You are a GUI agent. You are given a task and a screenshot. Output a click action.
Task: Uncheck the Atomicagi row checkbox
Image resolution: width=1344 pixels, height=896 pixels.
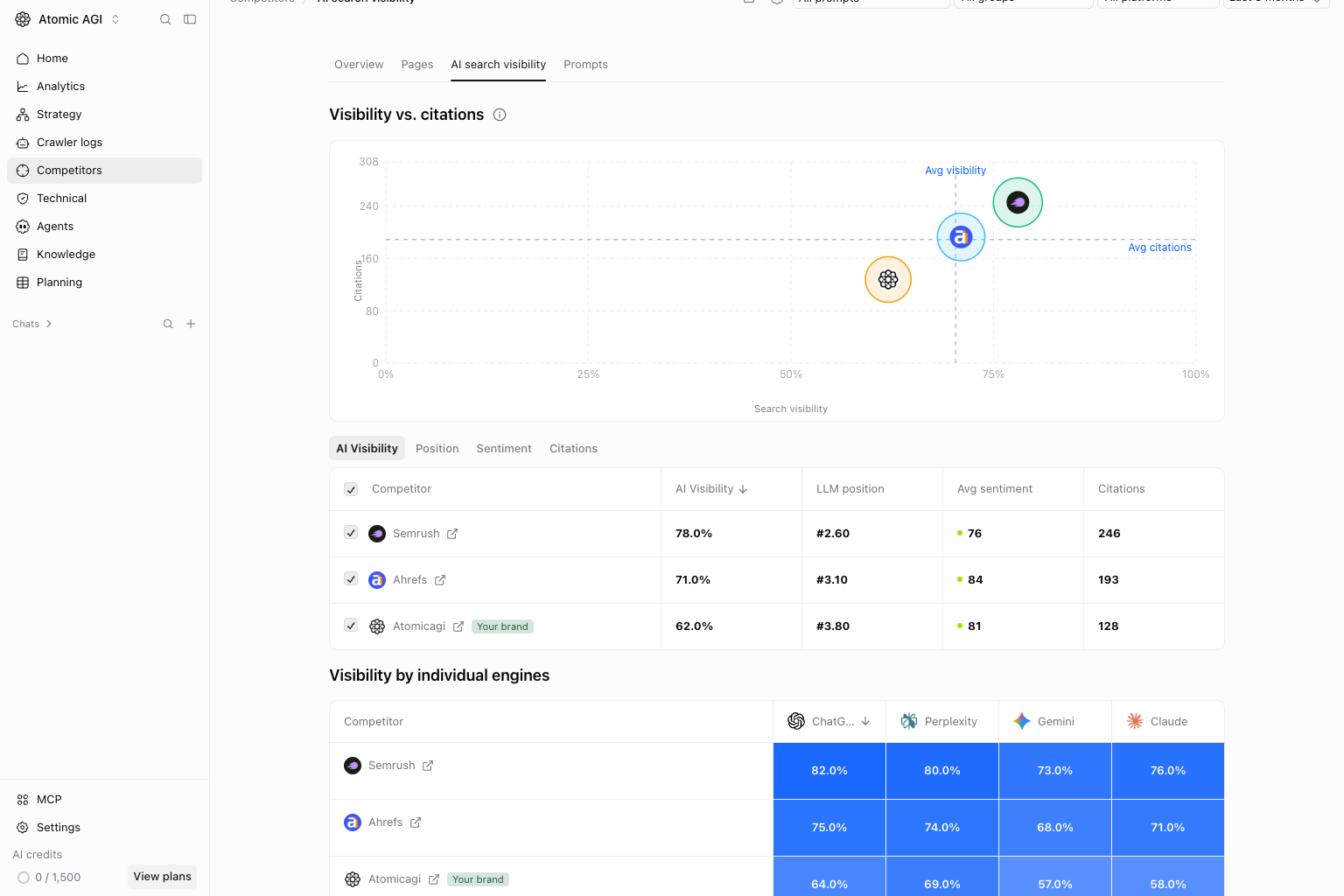[x=351, y=626]
